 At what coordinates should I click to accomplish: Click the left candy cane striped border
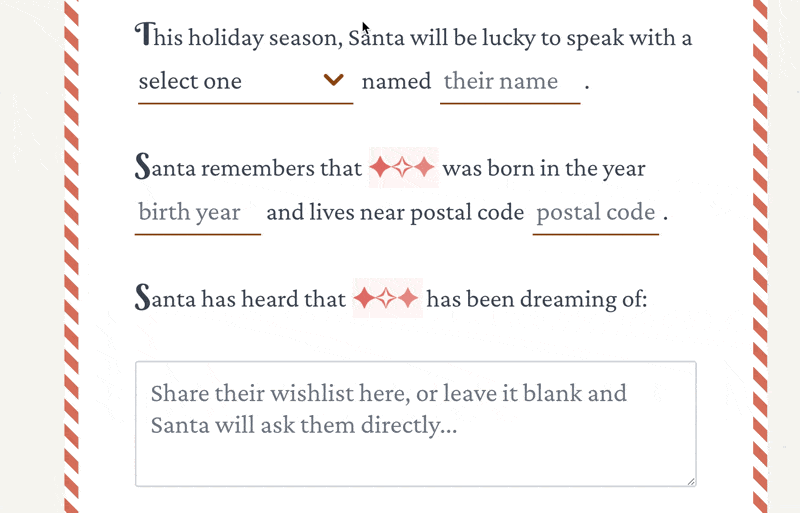(x=71, y=256)
